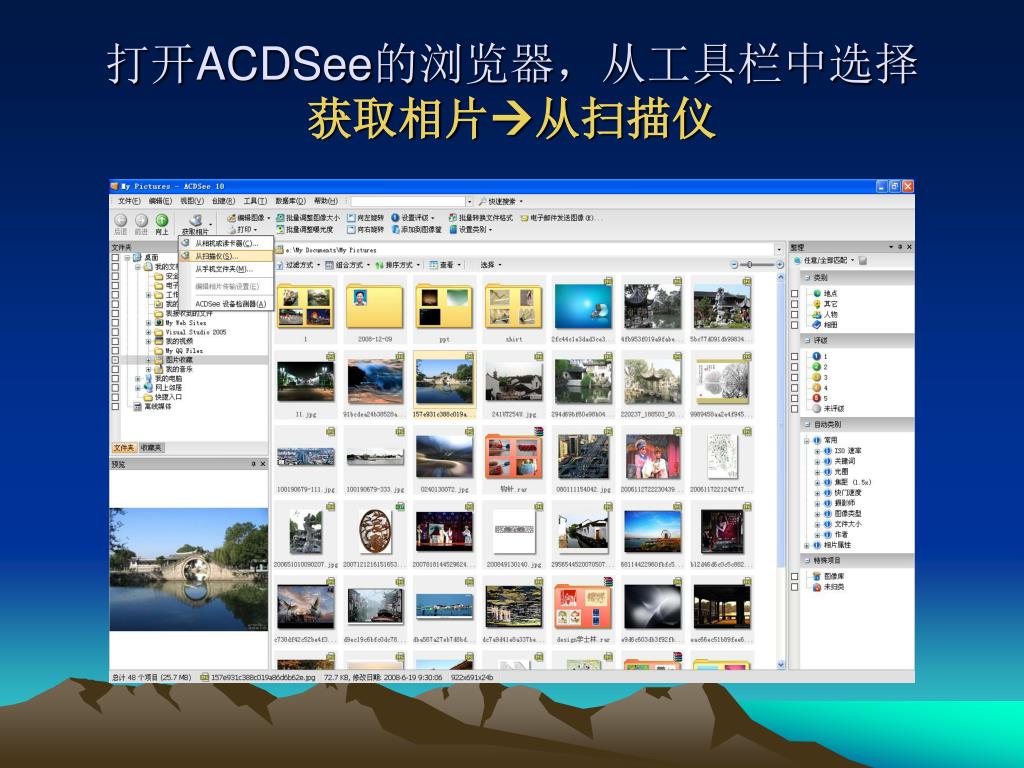The image size is (1024, 768).
Task: Open the 打印 print button
Action: [x=242, y=229]
